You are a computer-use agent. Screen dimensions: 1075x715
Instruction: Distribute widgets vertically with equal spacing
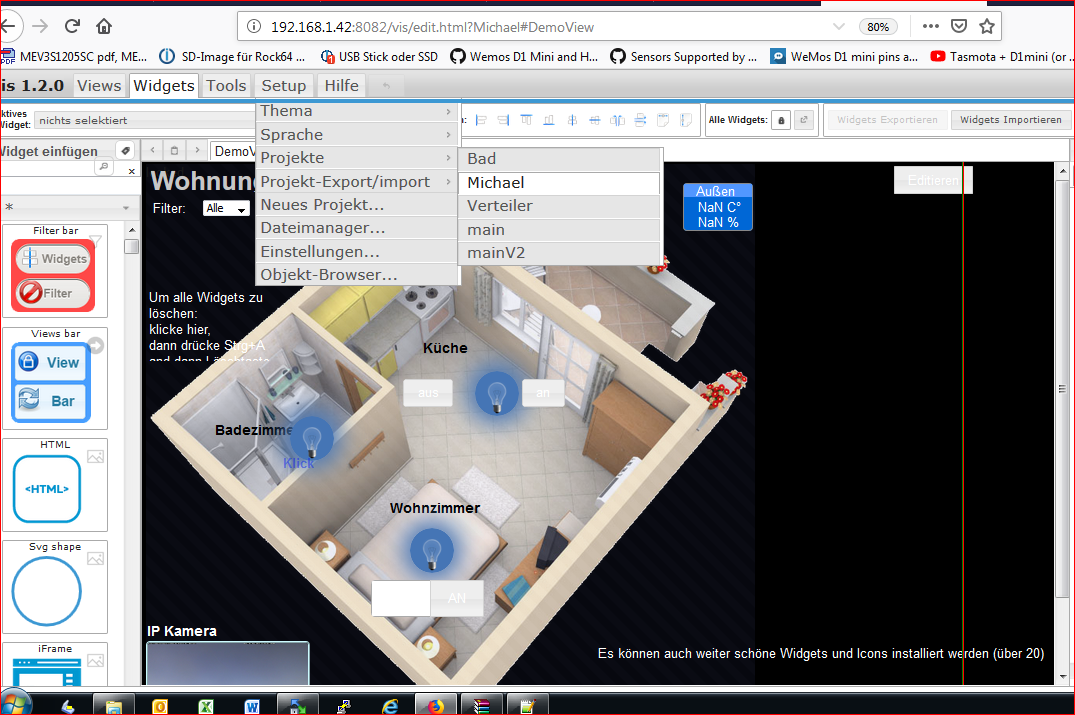tap(640, 120)
